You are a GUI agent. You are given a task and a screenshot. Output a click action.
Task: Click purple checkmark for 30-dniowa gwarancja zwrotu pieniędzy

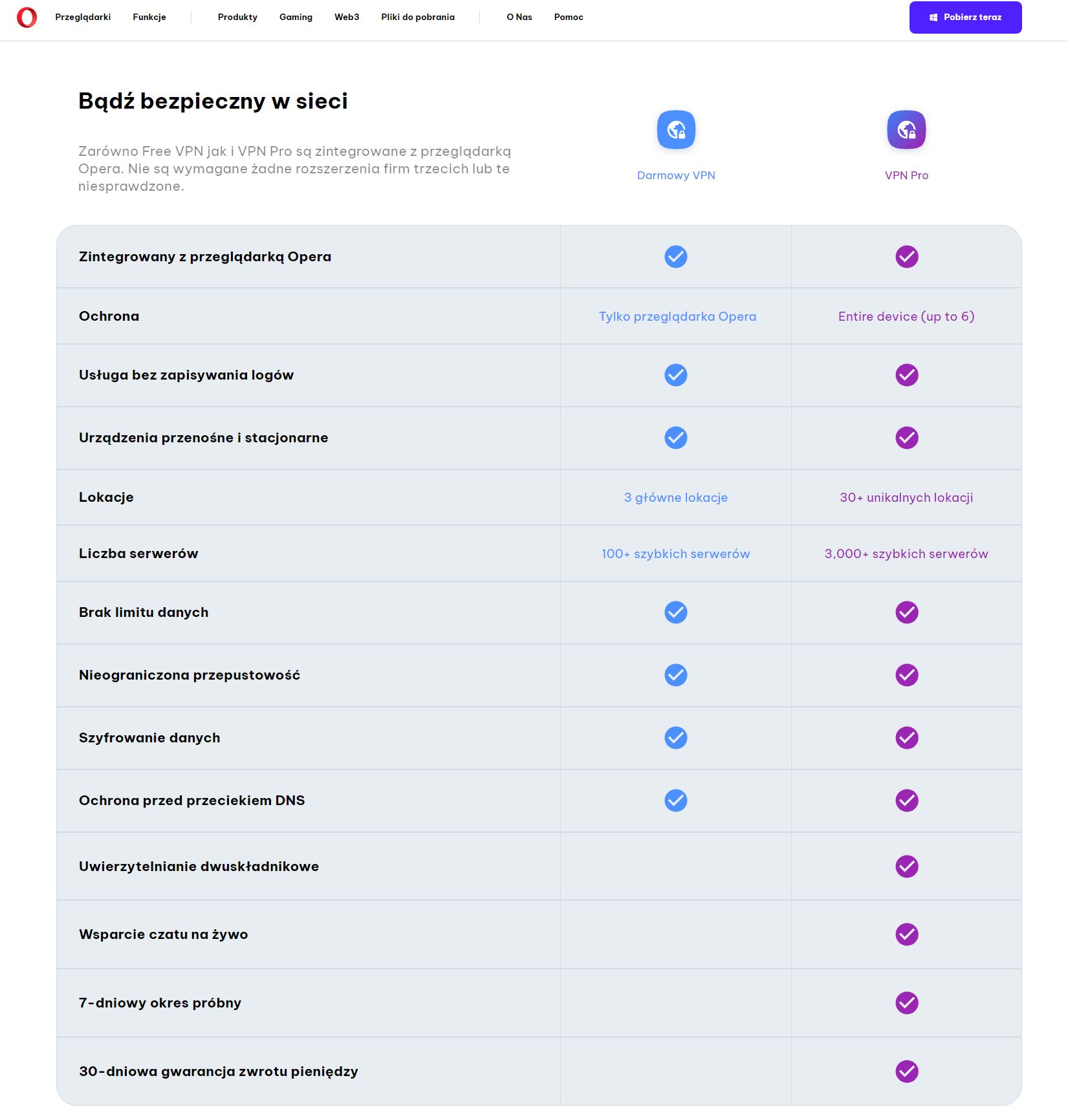[x=907, y=1072]
